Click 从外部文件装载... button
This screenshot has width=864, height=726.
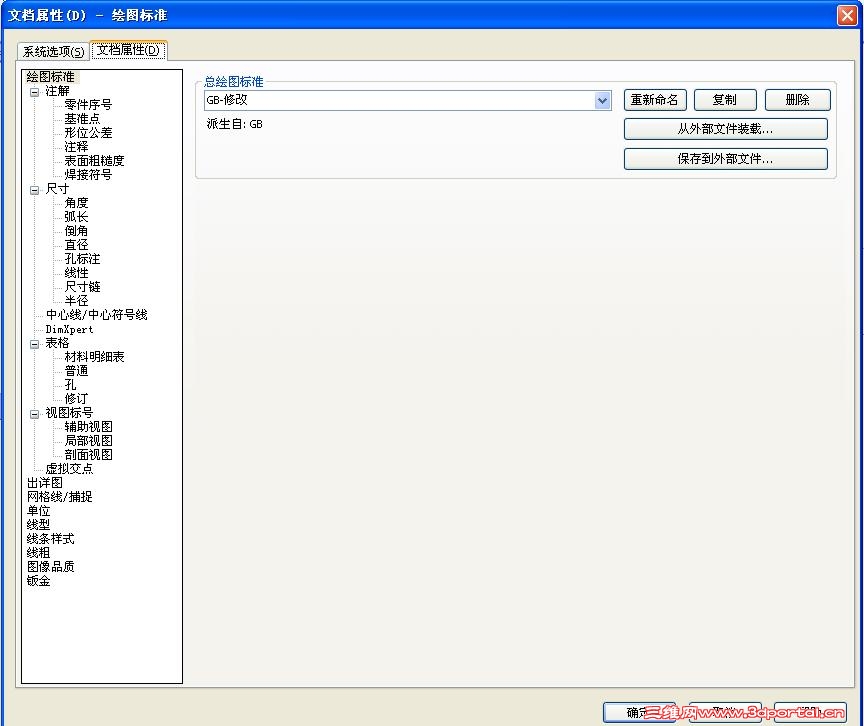[725, 129]
